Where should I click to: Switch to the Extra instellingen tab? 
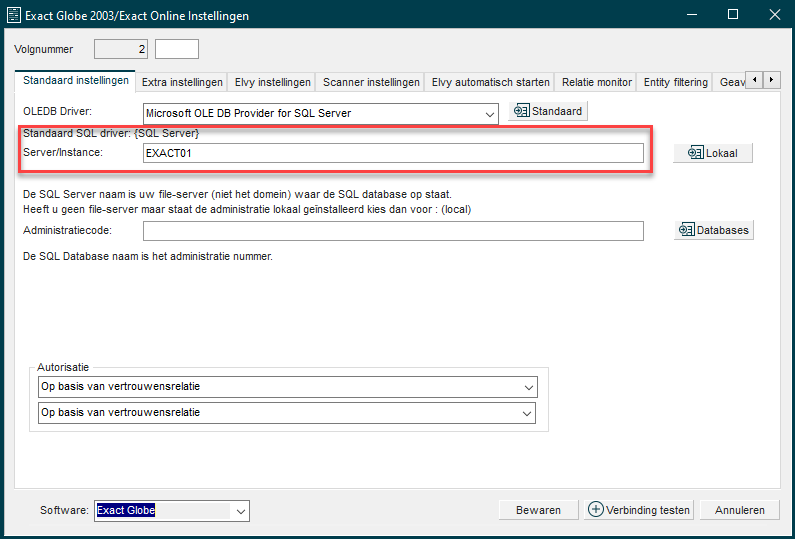[x=182, y=82]
